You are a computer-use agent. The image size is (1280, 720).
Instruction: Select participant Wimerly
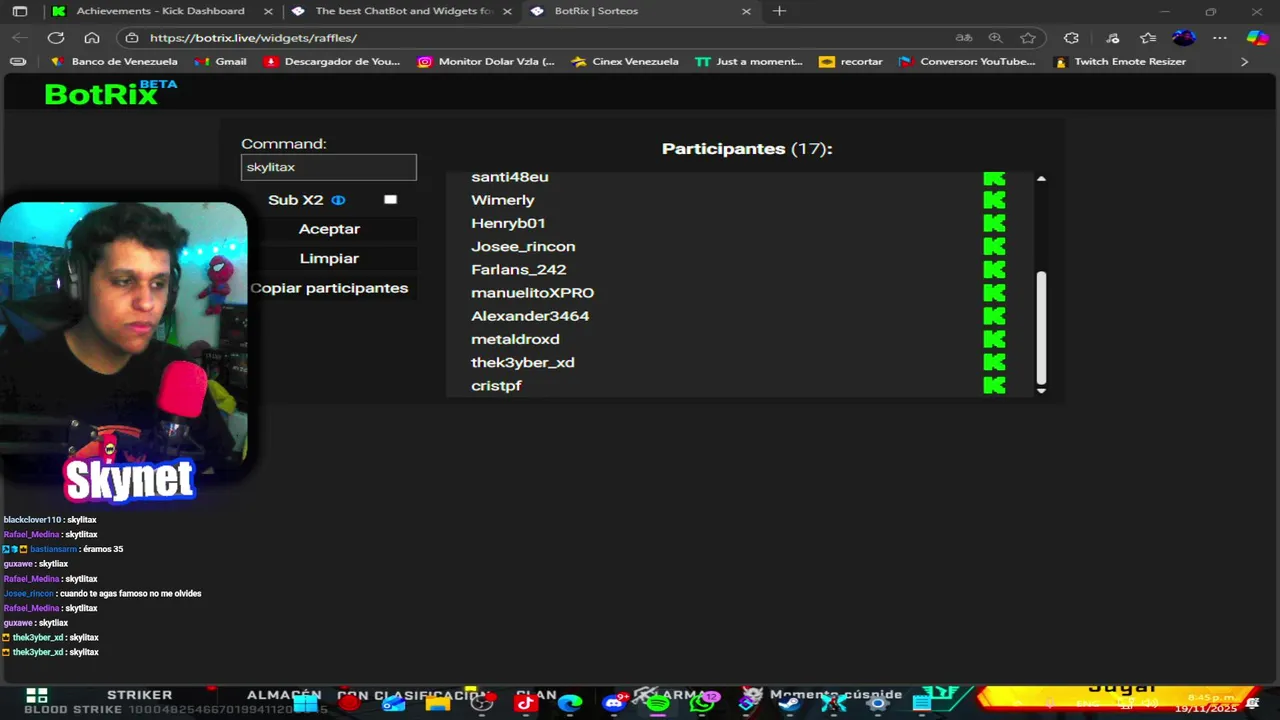pyautogui.click(x=503, y=200)
